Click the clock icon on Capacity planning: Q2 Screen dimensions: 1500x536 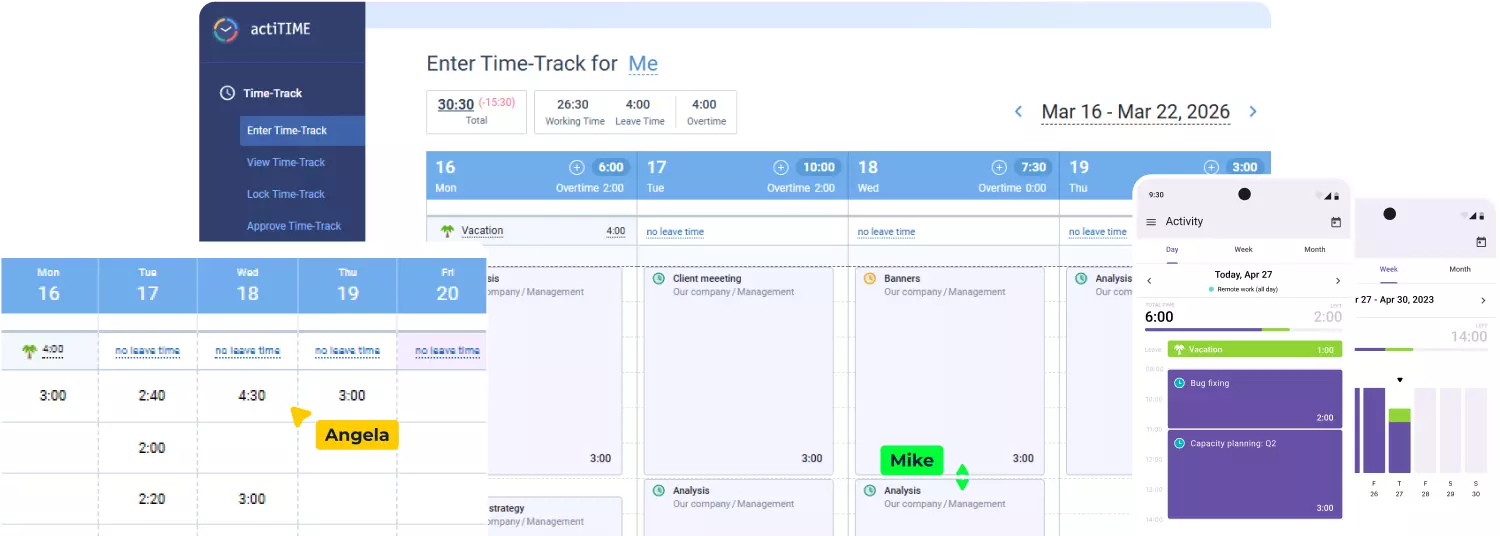point(1179,443)
